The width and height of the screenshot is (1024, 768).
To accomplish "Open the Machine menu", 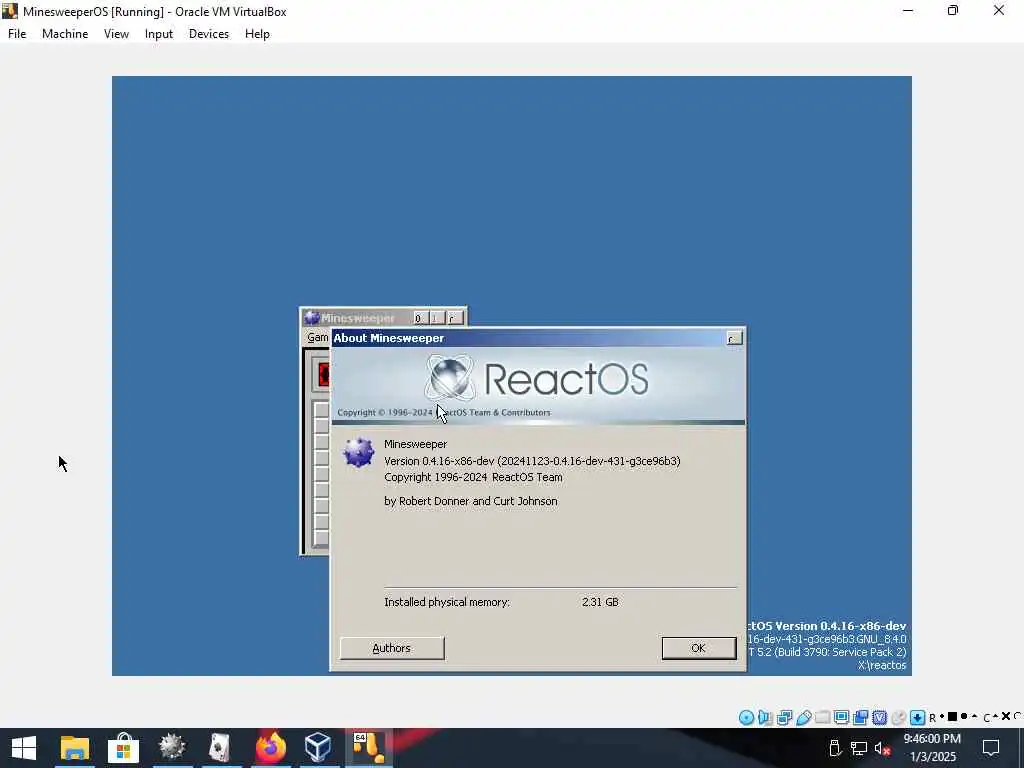I will click(x=65, y=34).
